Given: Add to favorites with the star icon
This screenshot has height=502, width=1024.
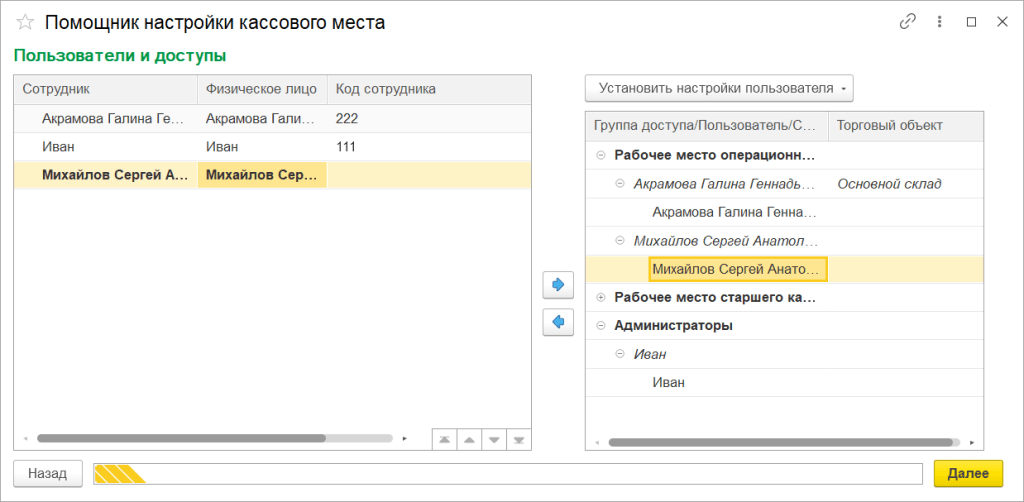Looking at the screenshot, I should click(x=25, y=22).
